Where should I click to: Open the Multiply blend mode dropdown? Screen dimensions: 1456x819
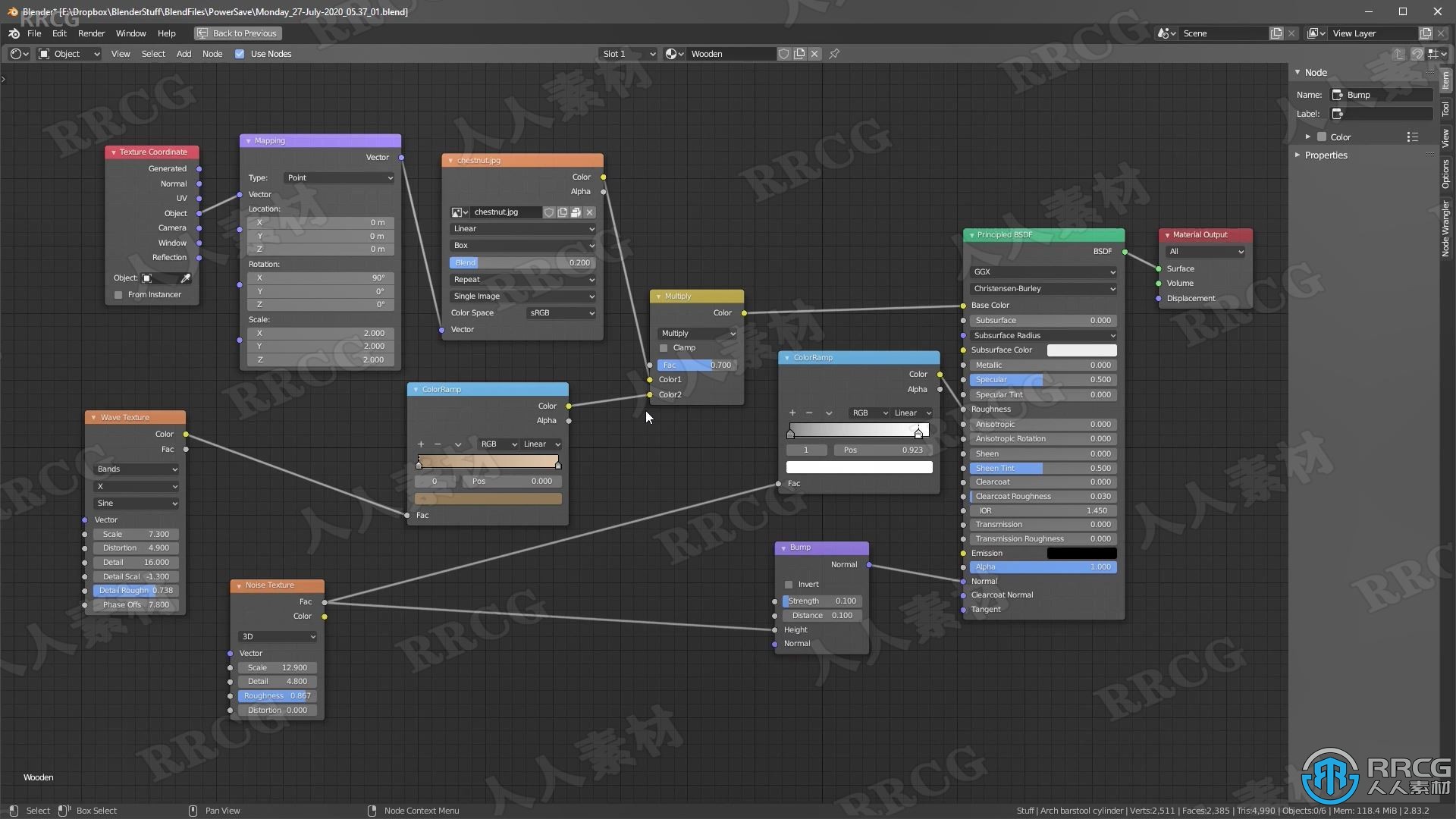point(697,334)
